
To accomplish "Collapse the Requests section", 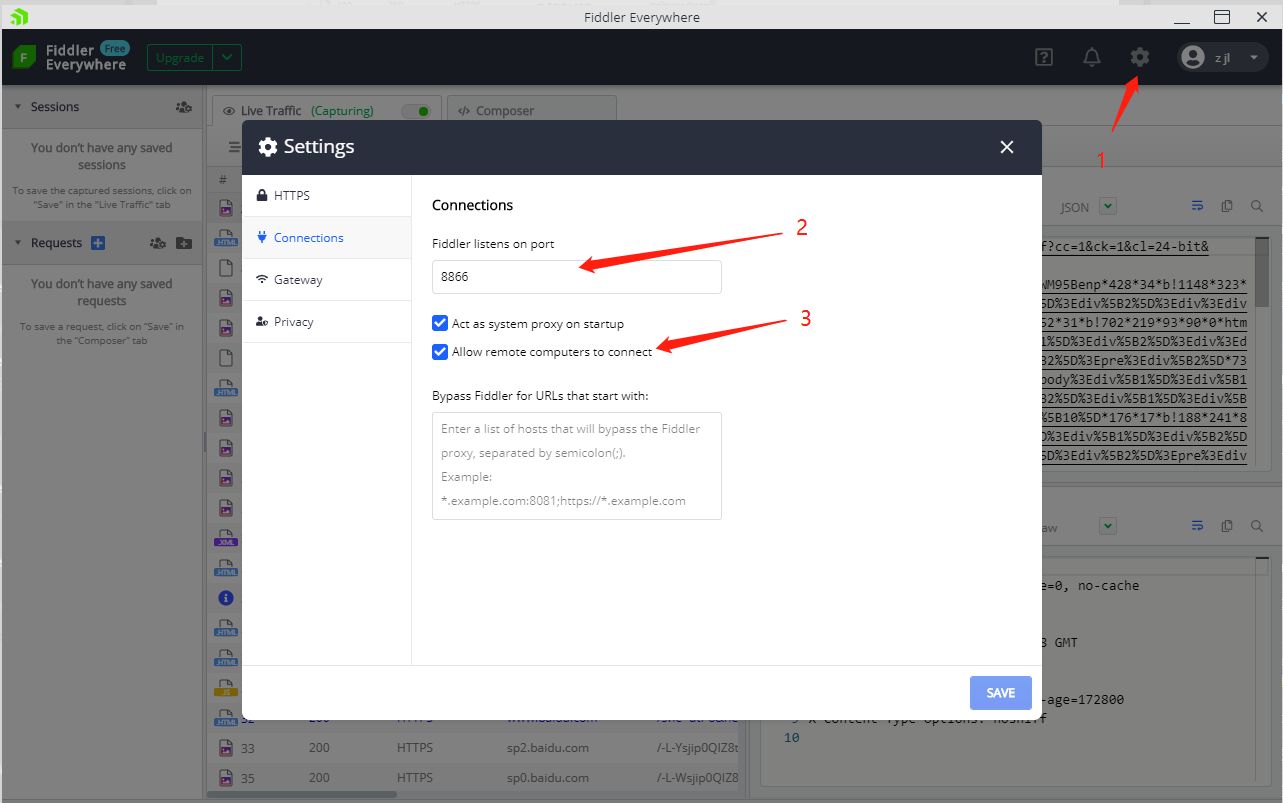I will coord(18,243).
